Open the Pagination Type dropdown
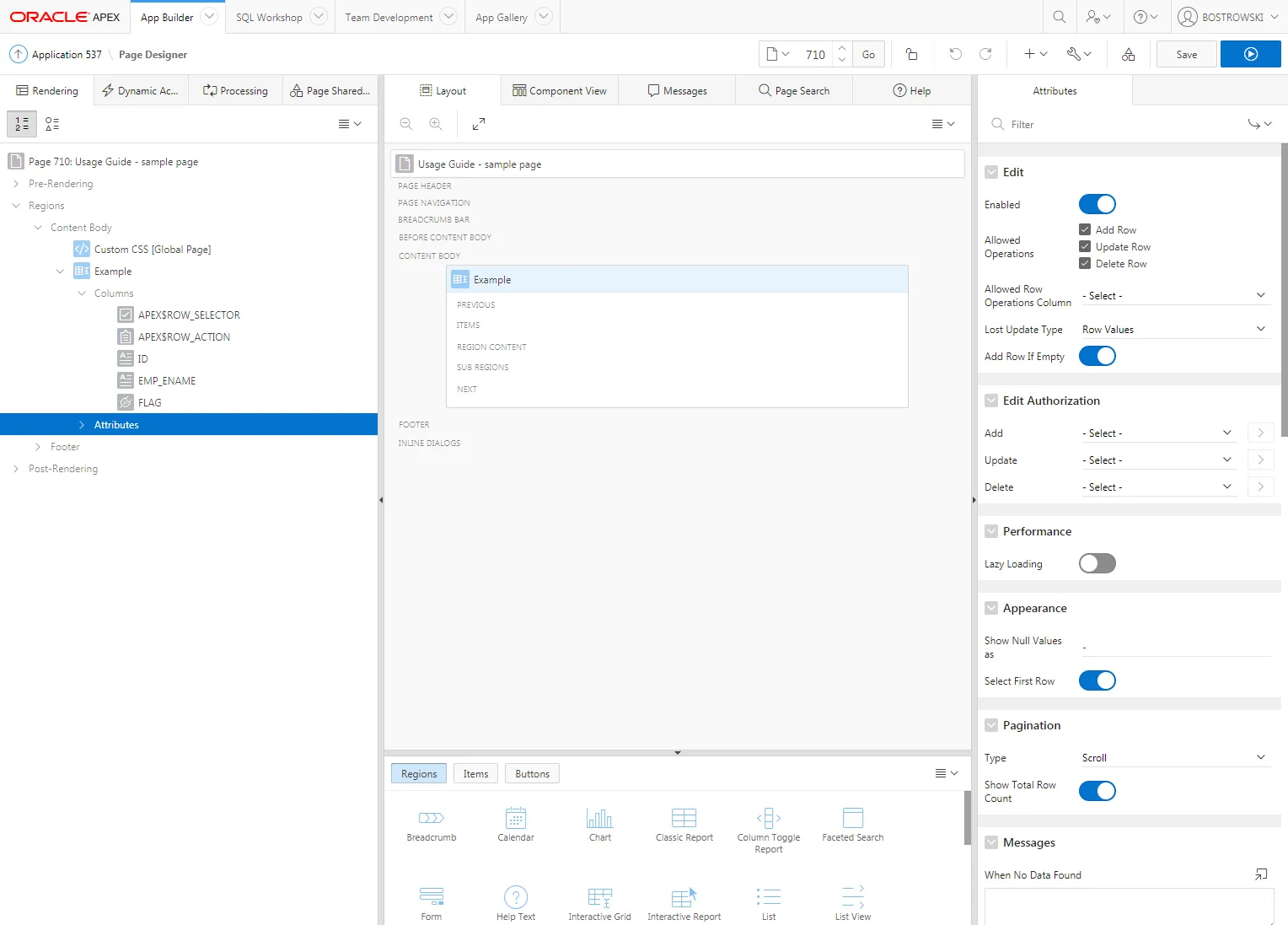The height and width of the screenshot is (925, 1288). [x=1173, y=758]
